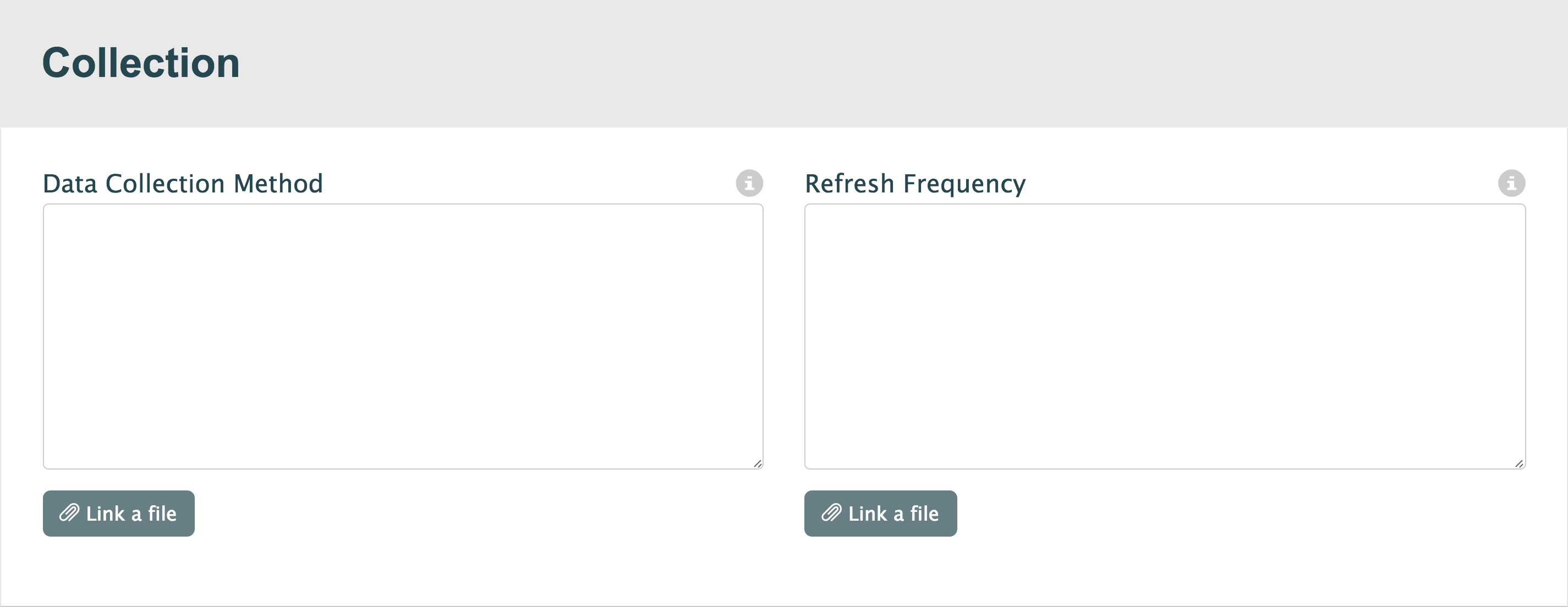1568x607 pixels.
Task: Focus the Refresh Frequency text area
Action: tap(1164, 336)
